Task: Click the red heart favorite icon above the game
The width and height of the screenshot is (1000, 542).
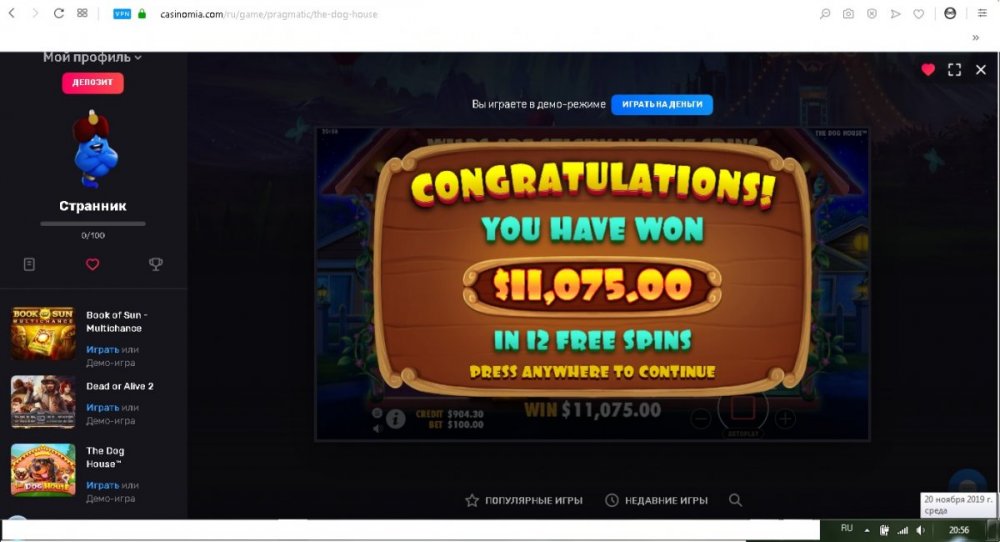Action: [928, 70]
